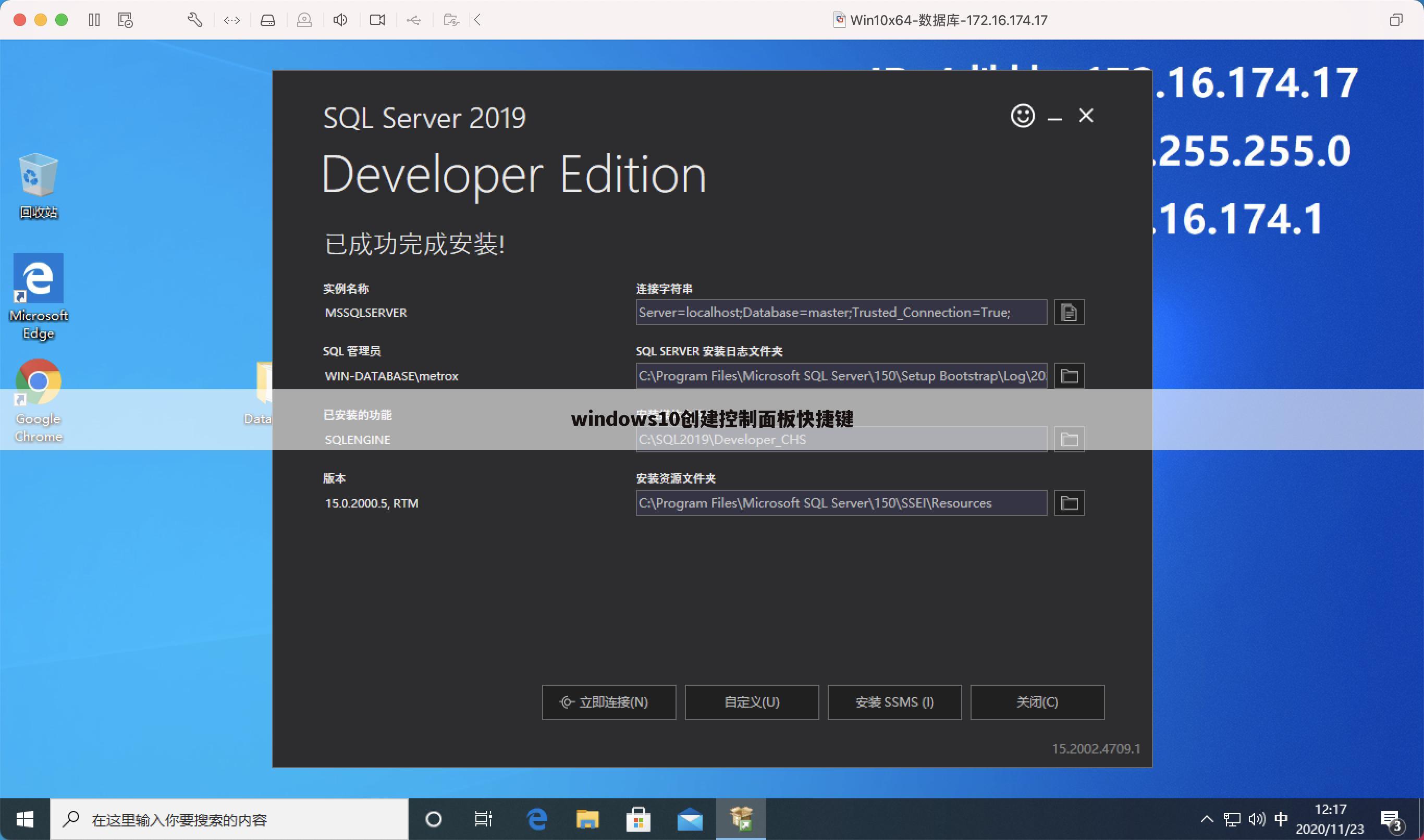The width and height of the screenshot is (1424, 840).
Task: Open the Microsoft Edge desktop shortcut
Action: point(39,297)
